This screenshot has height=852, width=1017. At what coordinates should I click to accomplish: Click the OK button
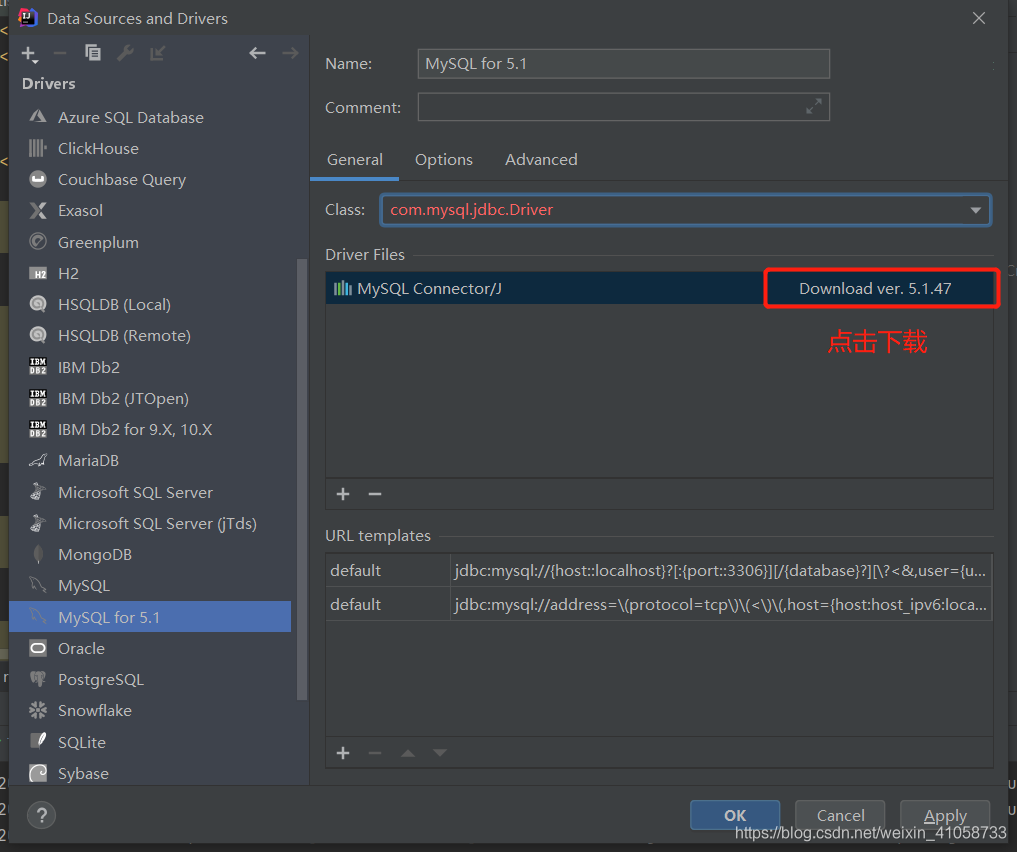[735, 815]
